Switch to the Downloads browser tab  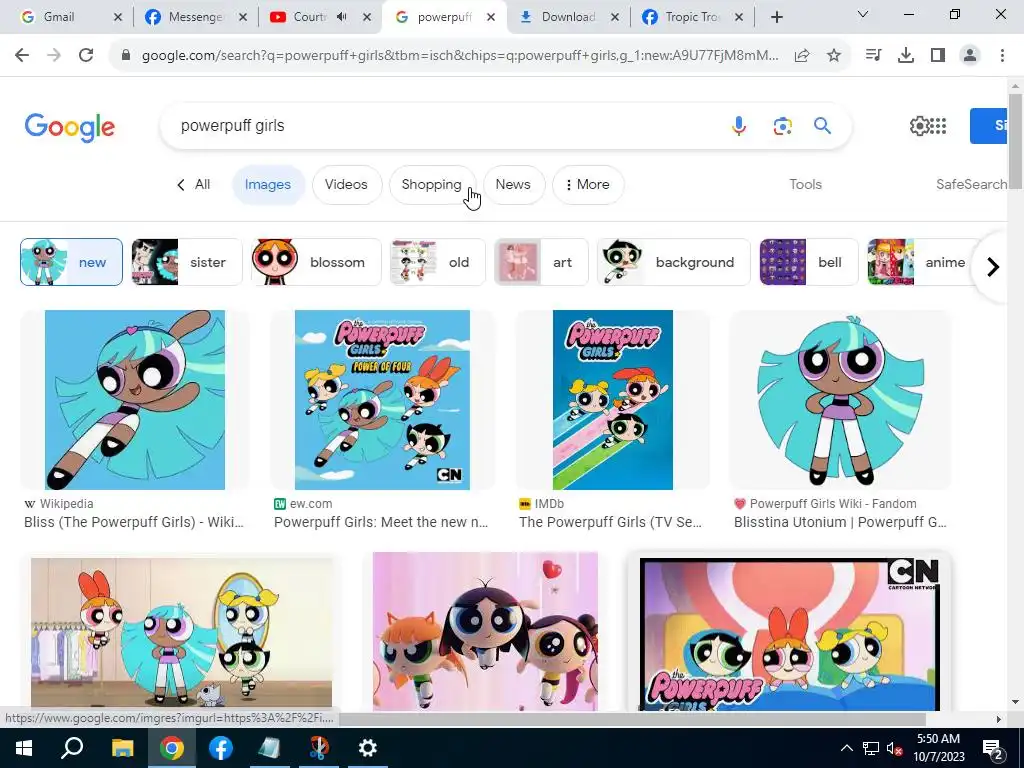568,17
